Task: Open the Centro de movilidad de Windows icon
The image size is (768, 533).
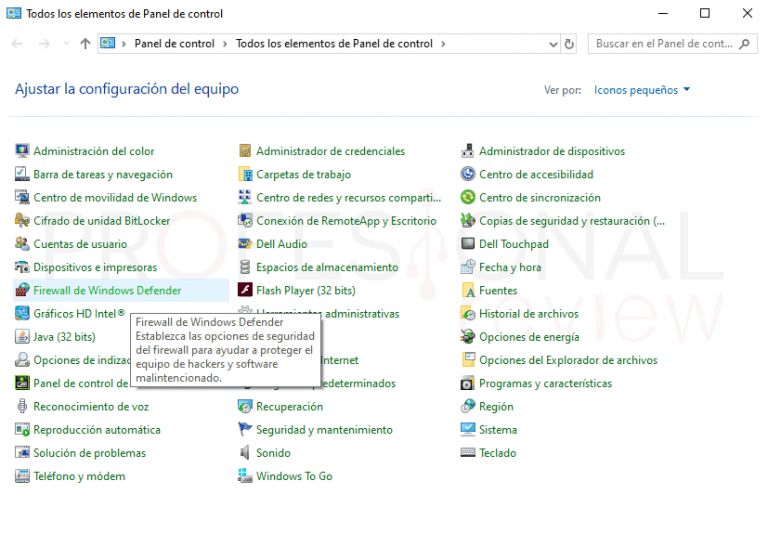Action: (22, 197)
